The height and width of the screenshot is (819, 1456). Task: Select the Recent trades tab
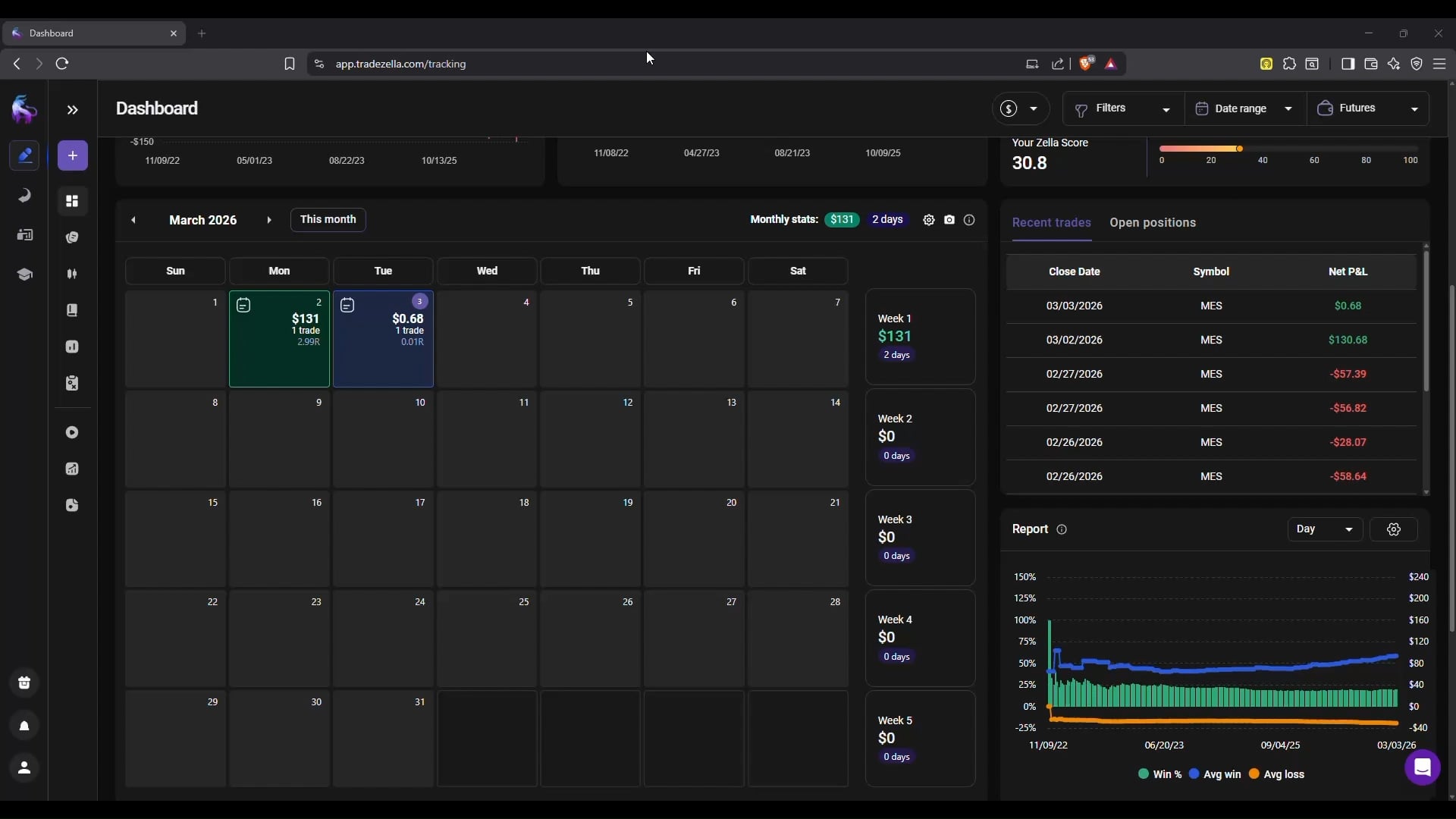[1051, 223]
